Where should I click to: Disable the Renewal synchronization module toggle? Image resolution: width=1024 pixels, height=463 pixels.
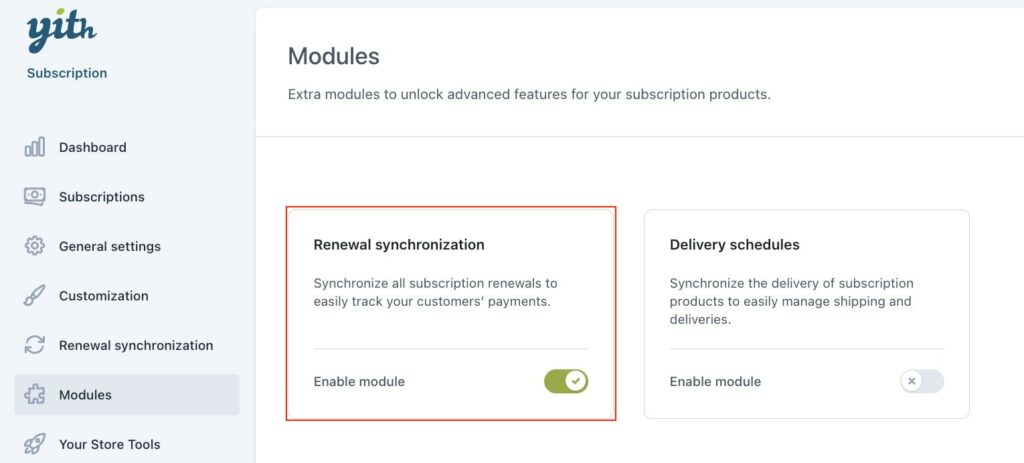tap(566, 381)
